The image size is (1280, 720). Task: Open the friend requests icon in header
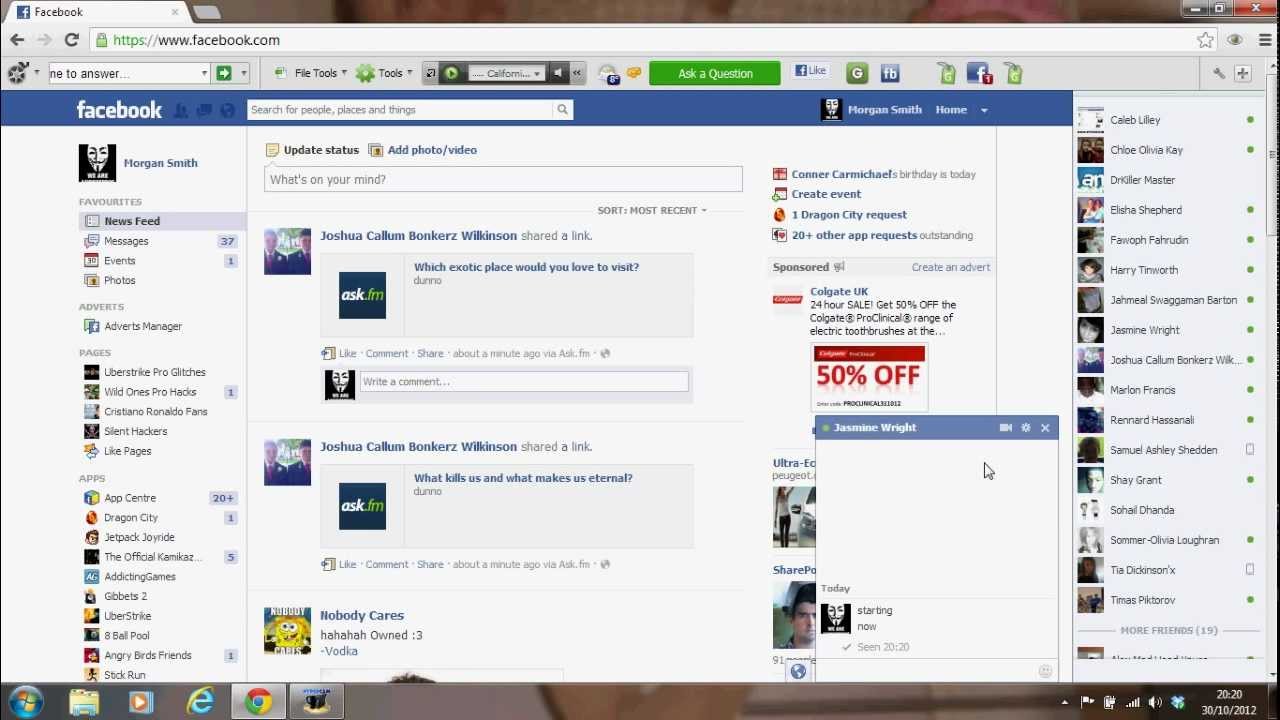pyautogui.click(x=181, y=110)
